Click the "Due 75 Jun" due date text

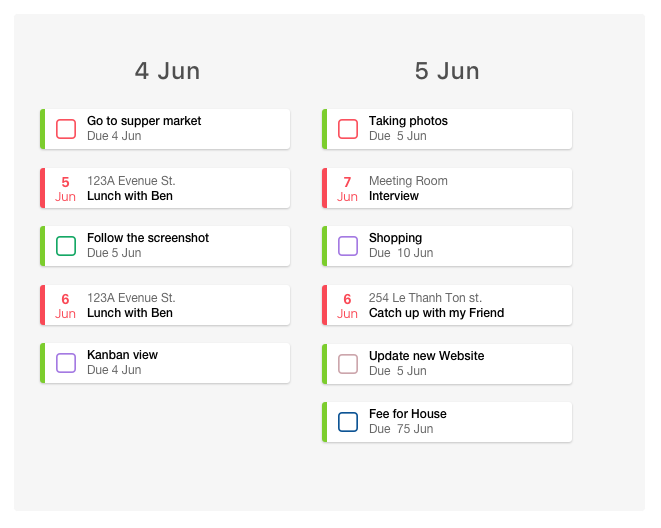(401, 429)
